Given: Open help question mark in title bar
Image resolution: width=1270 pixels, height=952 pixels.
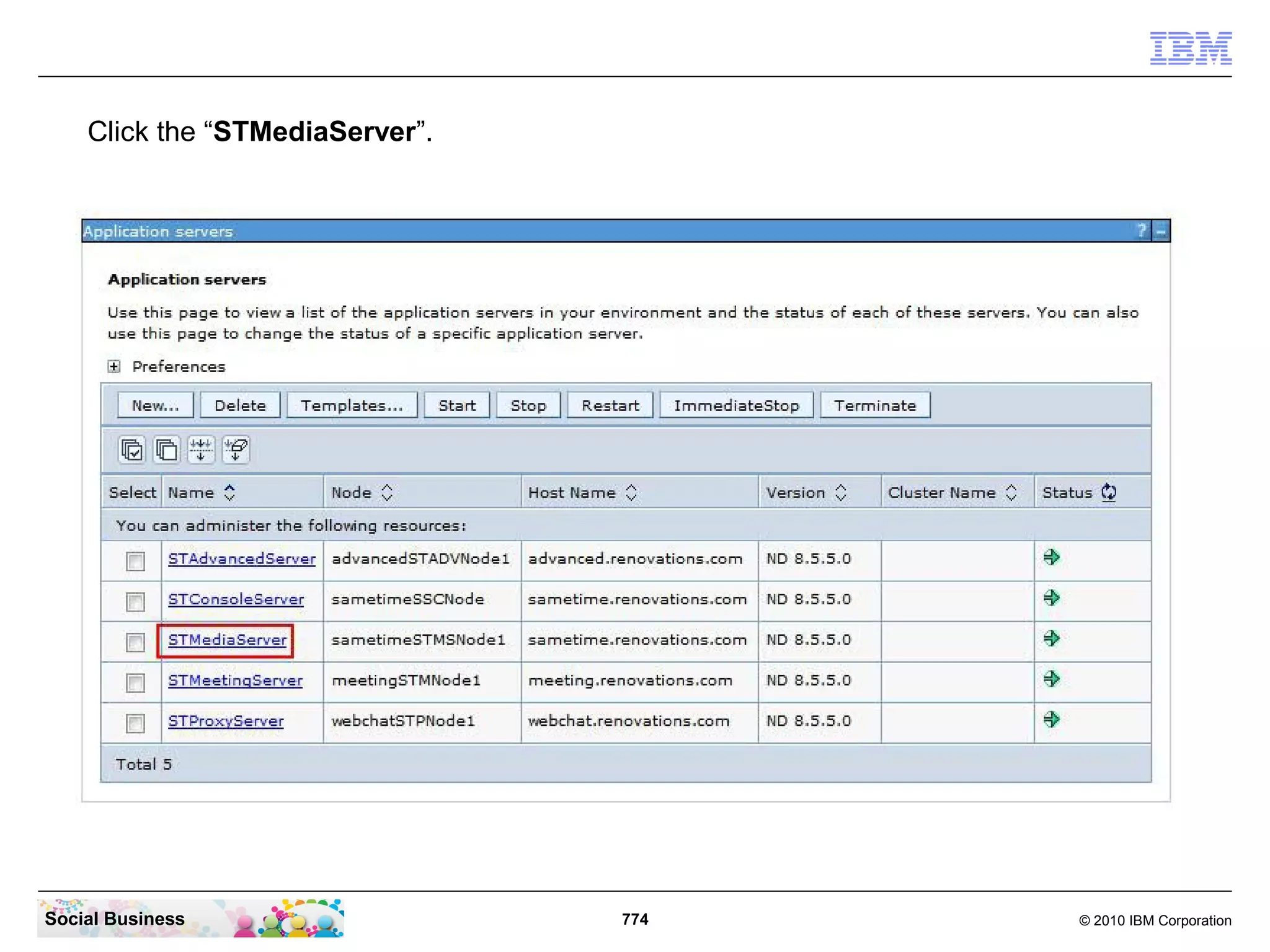Looking at the screenshot, I should pyautogui.click(x=1142, y=231).
